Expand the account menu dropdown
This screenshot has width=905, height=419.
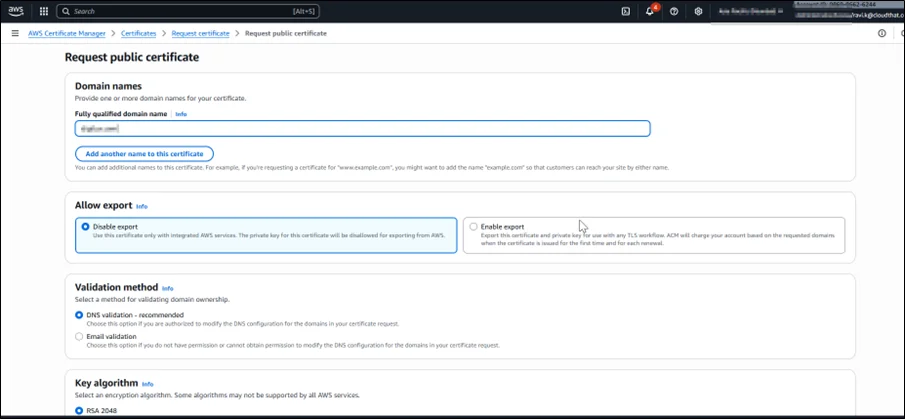[x=850, y=11]
